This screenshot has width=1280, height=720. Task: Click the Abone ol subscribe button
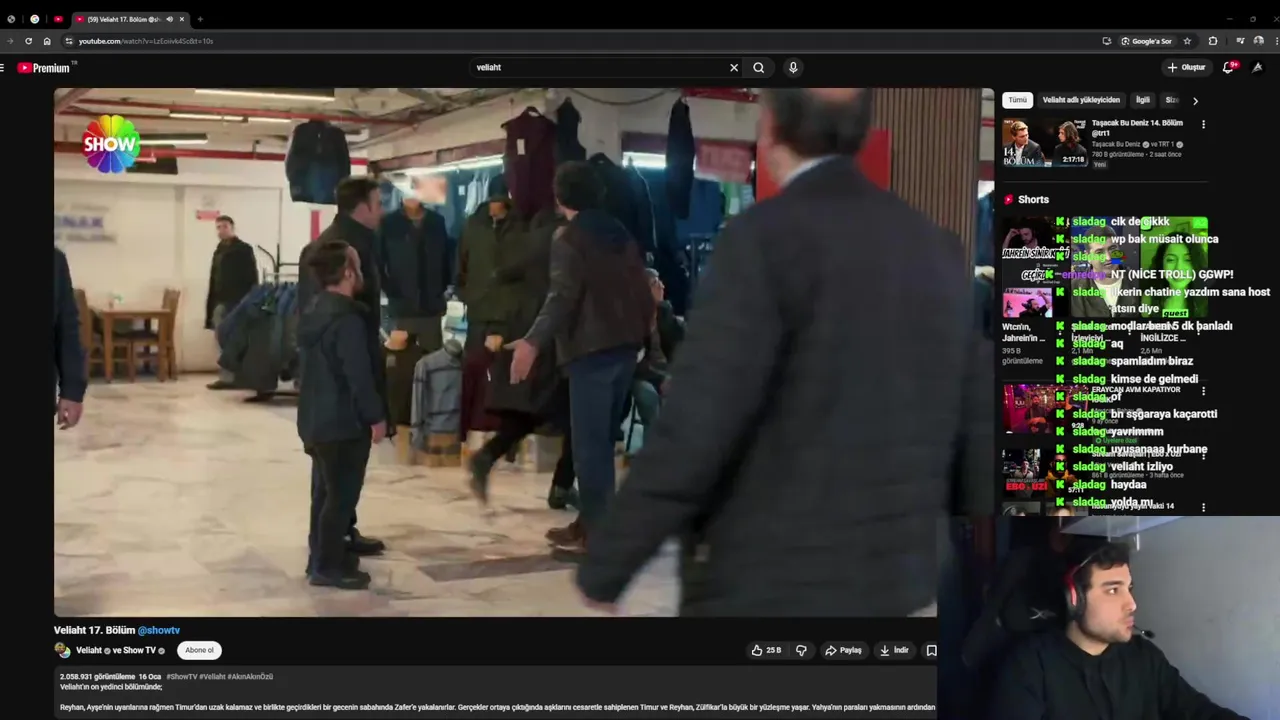[199, 650]
